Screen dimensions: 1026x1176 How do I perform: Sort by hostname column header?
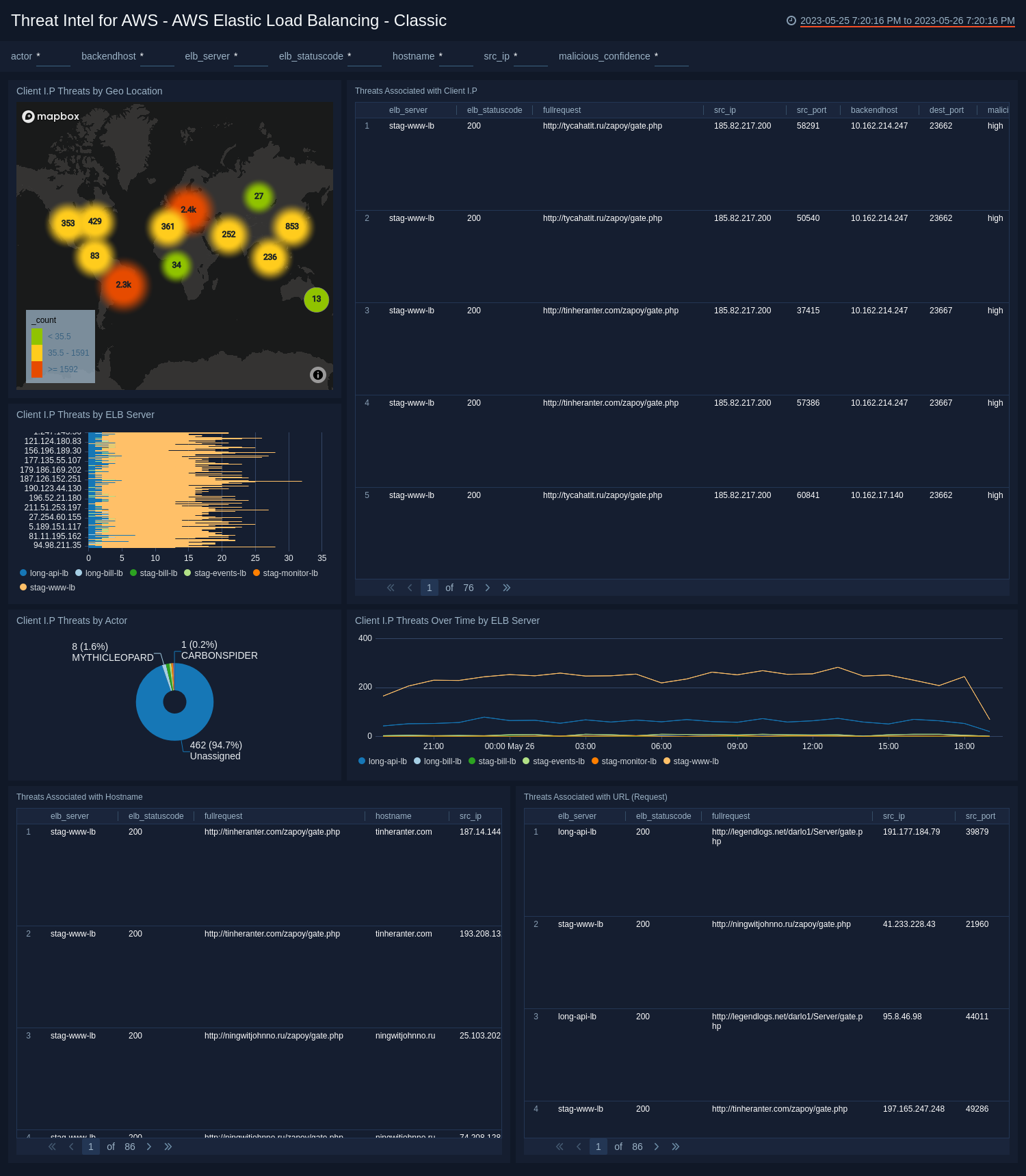pos(393,816)
